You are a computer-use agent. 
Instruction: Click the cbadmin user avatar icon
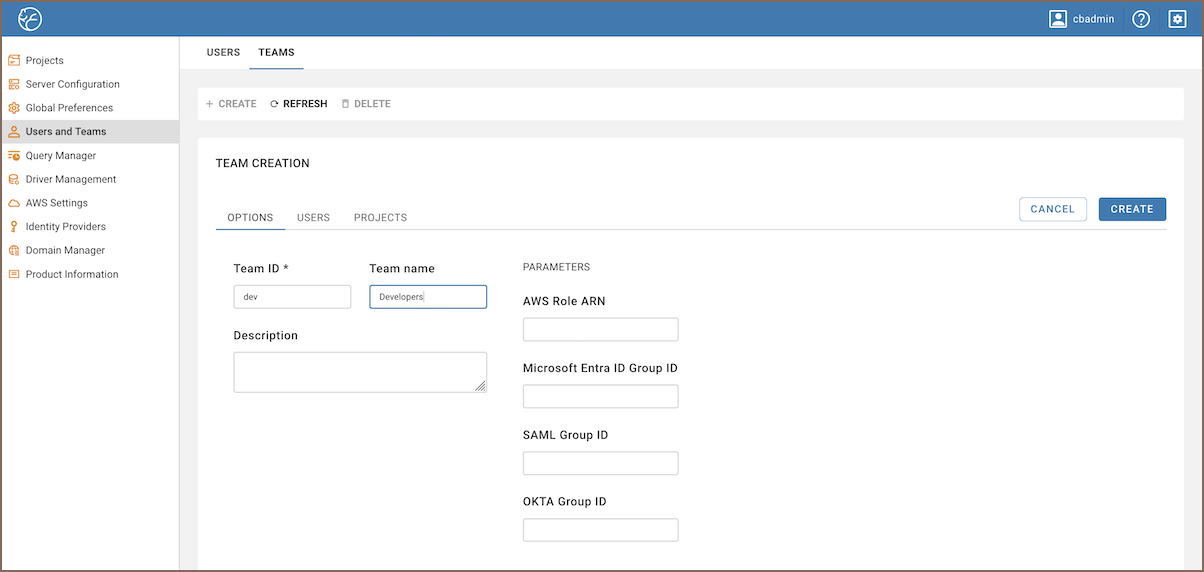(x=1058, y=19)
